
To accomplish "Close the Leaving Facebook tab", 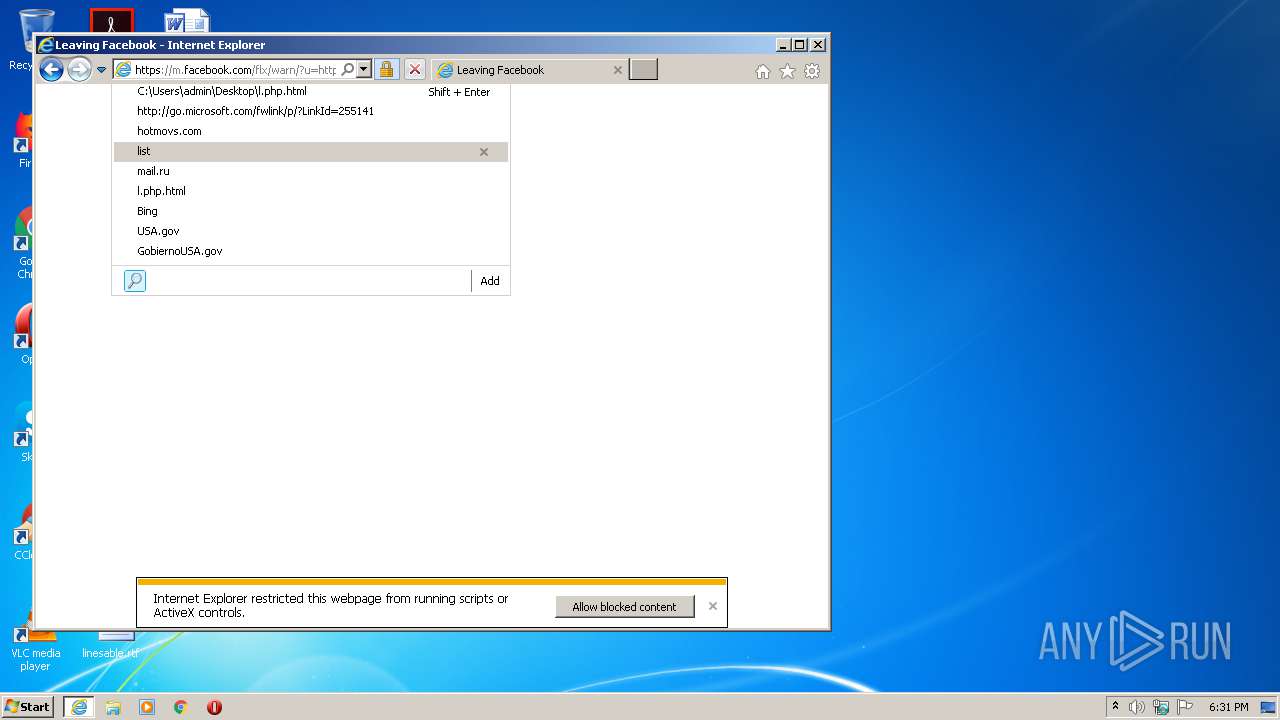I will (x=617, y=70).
